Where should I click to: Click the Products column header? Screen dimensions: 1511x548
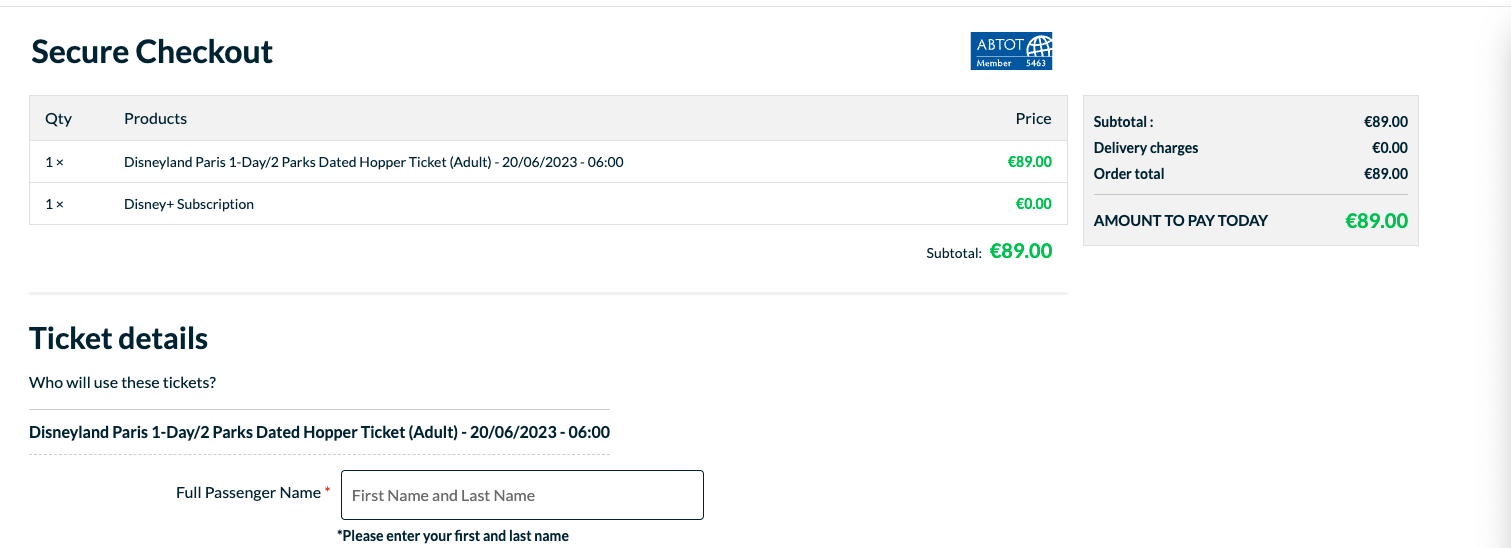coord(155,118)
